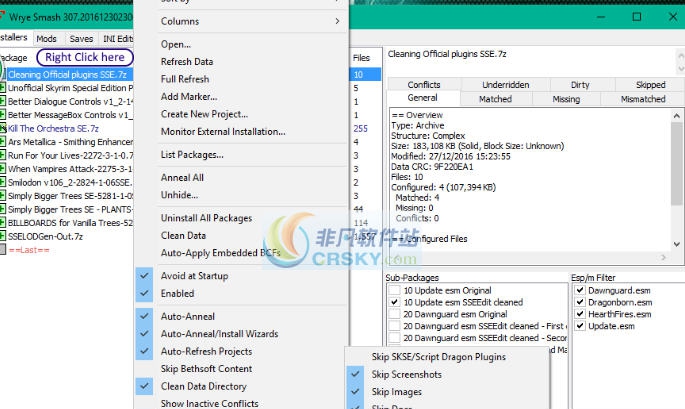Expand the Columns submenu
Image resolution: width=685 pixels, height=409 pixels.
click(x=241, y=21)
